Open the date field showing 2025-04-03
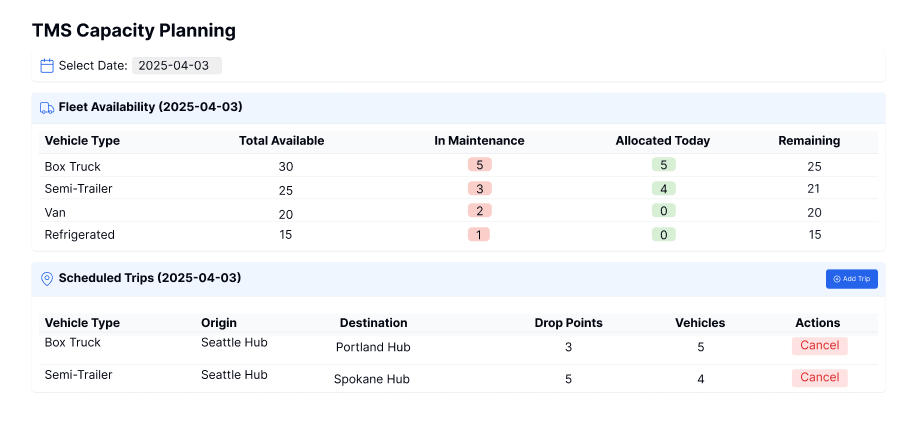914x423 pixels. [177, 65]
